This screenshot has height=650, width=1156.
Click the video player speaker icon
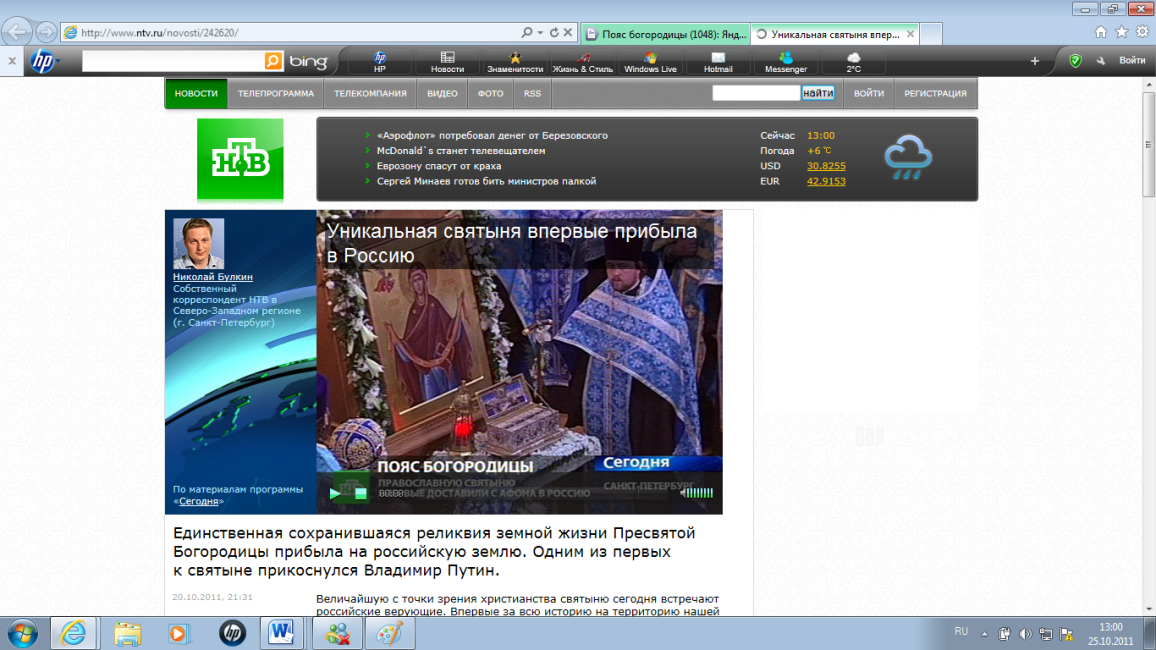pyautogui.click(x=683, y=493)
